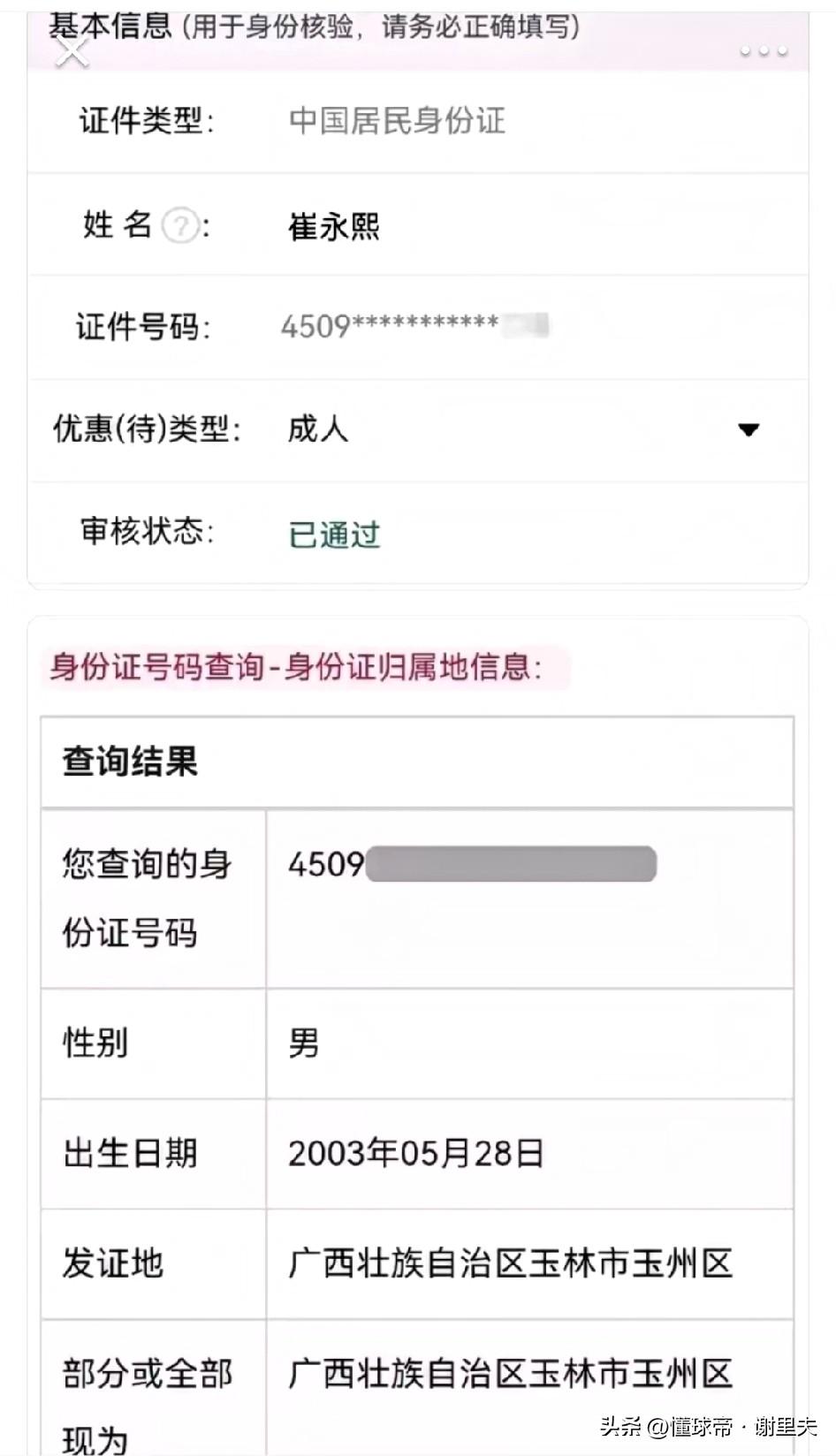Click the name field containing 崔永熙

pyautogui.click(x=334, y=226)
